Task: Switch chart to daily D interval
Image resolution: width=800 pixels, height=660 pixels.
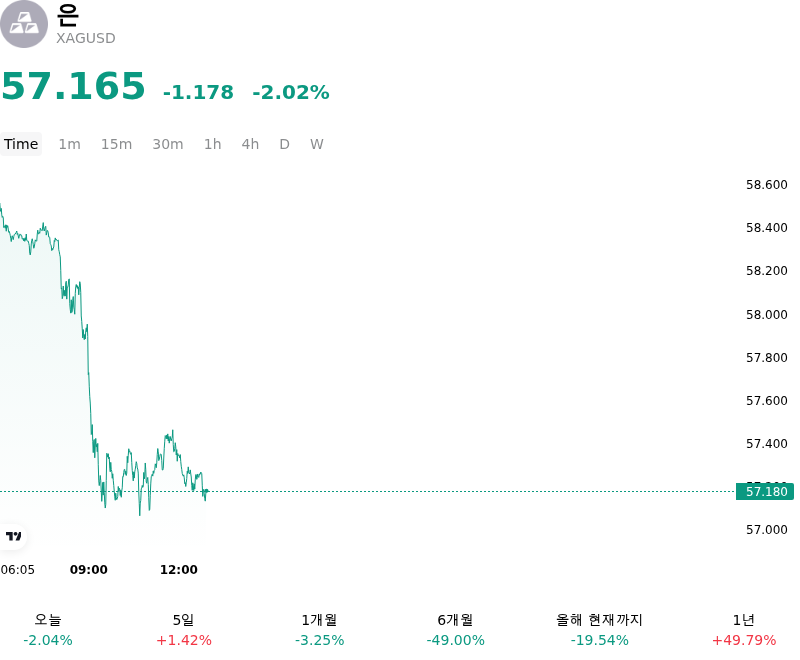Action: point(284,144)
